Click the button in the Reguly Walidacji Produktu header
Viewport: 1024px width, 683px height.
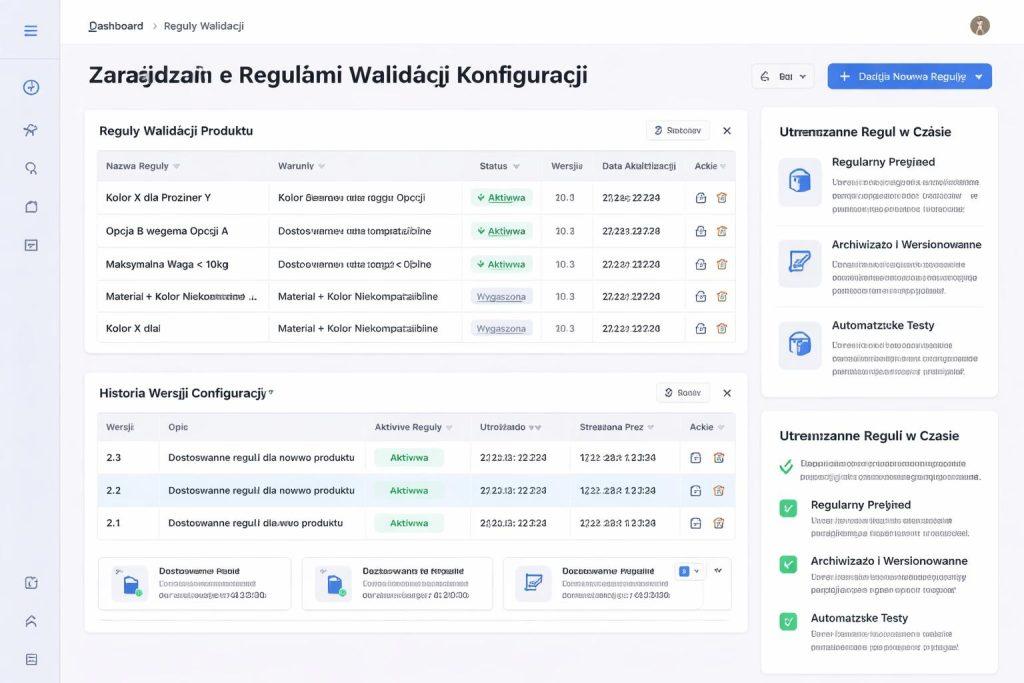click(x=678, y=130)
